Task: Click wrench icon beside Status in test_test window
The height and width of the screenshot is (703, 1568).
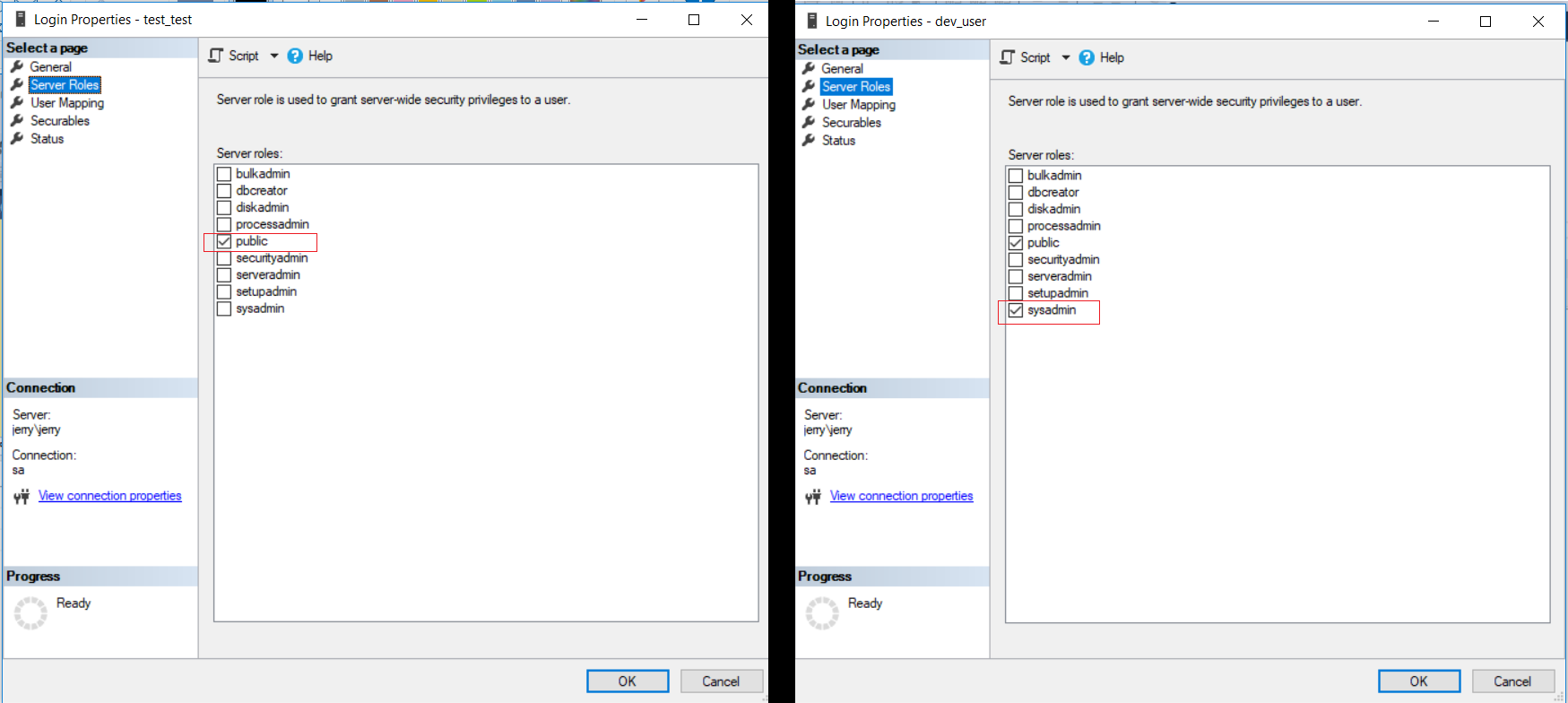Action: point(17,138)
